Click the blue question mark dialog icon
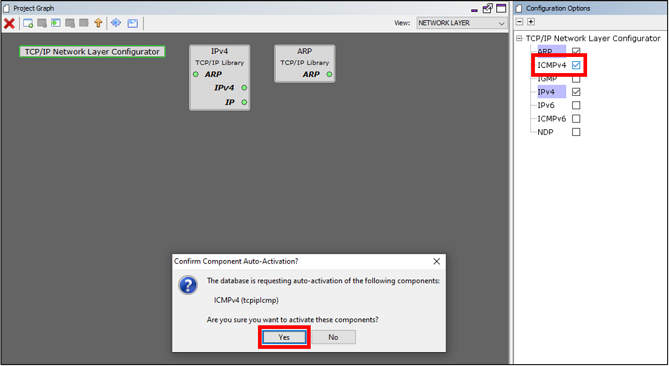The height and width of the screenshot is (366, 669). [188, 285]
